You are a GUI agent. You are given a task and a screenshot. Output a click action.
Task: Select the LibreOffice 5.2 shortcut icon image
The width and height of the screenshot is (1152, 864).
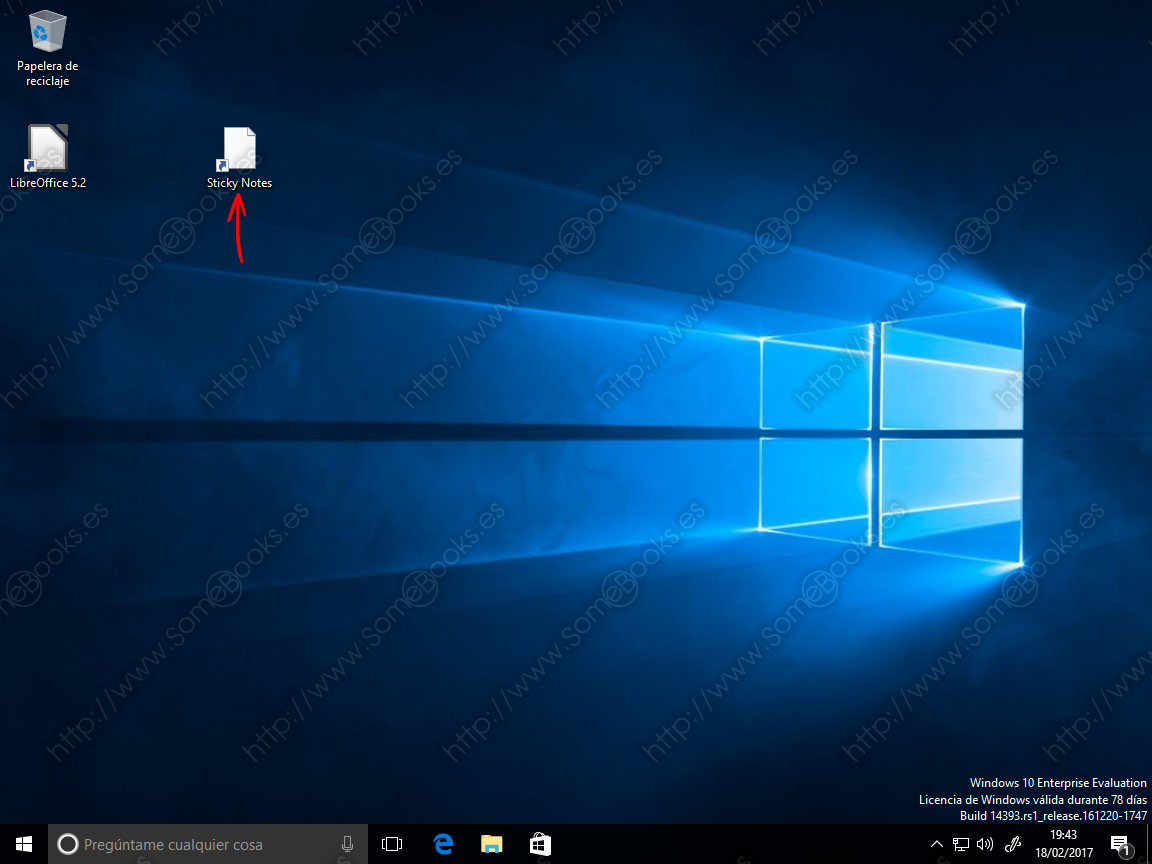pos(47,148)
